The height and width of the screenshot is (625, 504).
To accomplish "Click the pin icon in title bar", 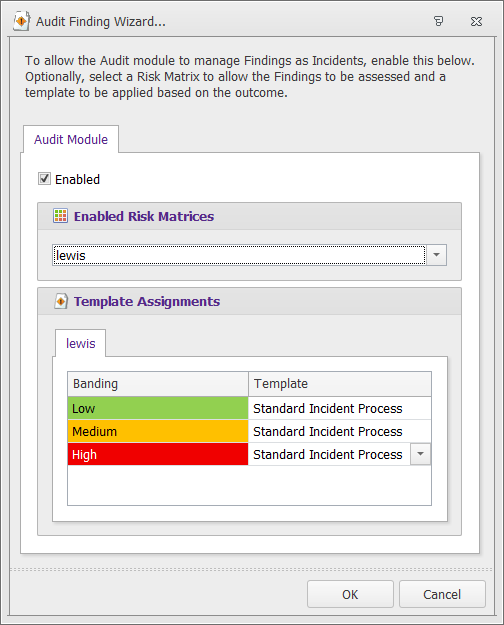I will point(438,21).
